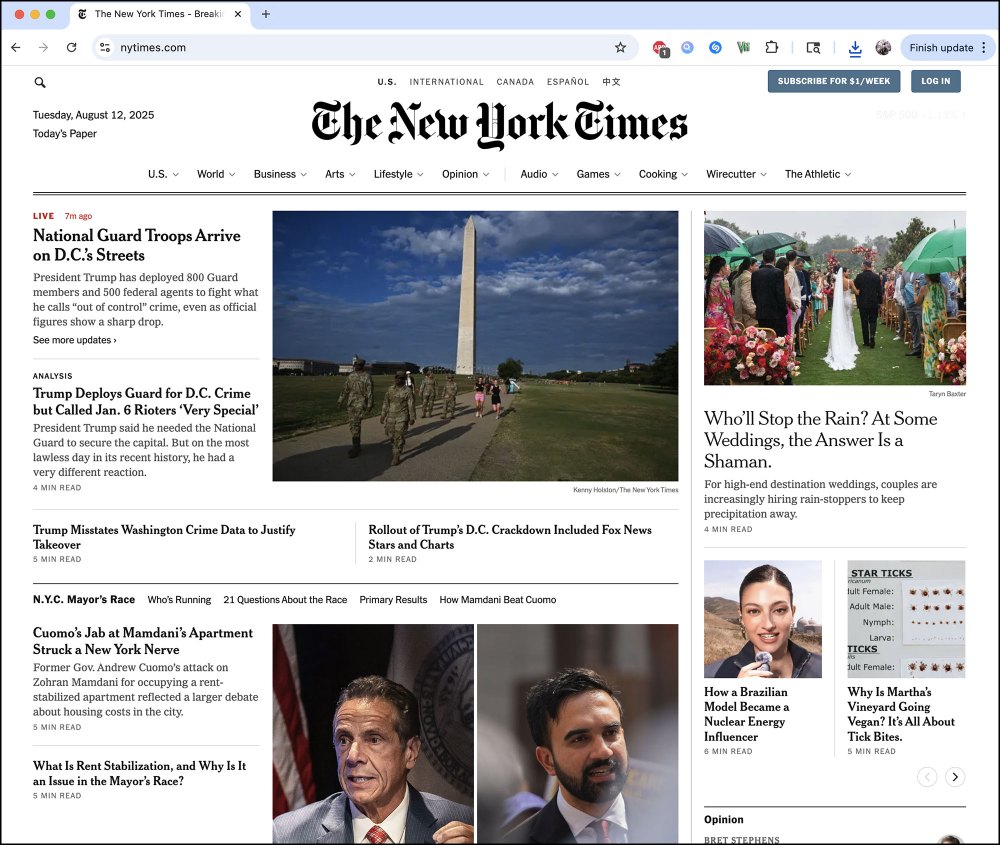Expand the Business section menu
This screenshot has width=1000, height=845.
pos(280,174)
